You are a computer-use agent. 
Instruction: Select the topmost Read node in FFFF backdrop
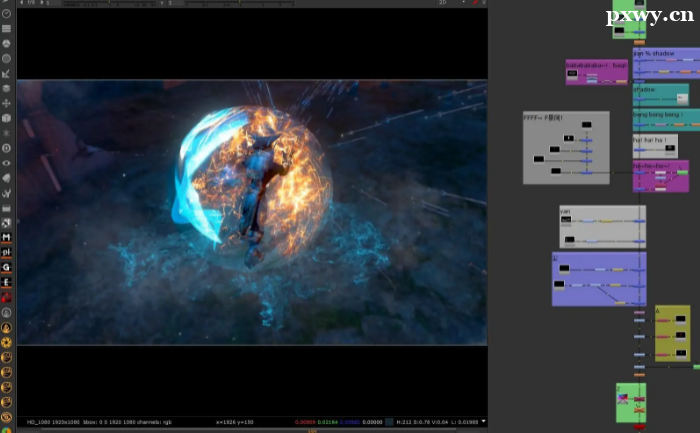point(587,125)
